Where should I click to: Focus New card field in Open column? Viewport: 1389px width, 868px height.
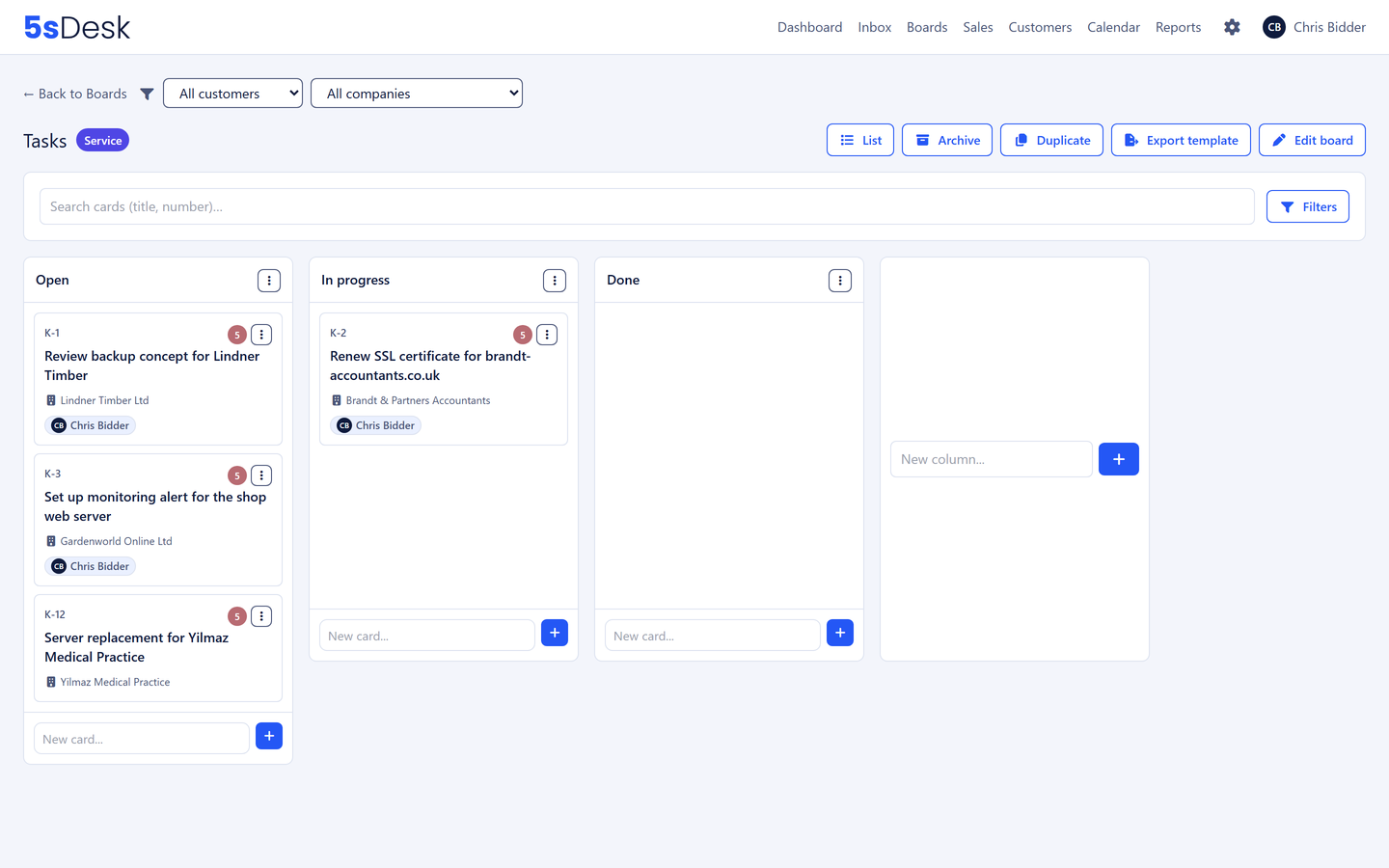click(x=142, y=739)
